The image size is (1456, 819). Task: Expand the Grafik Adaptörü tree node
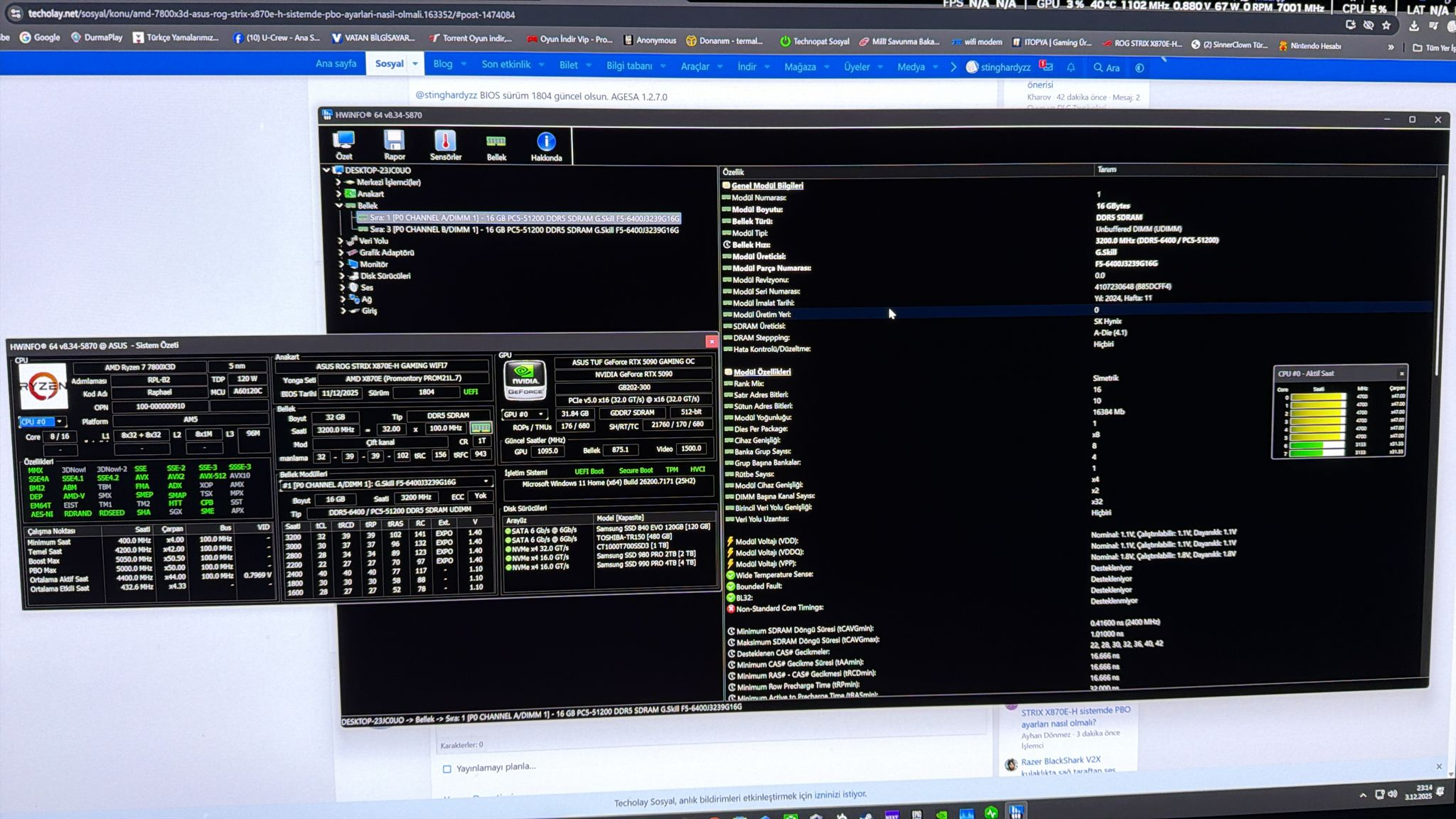click(341, 252)
